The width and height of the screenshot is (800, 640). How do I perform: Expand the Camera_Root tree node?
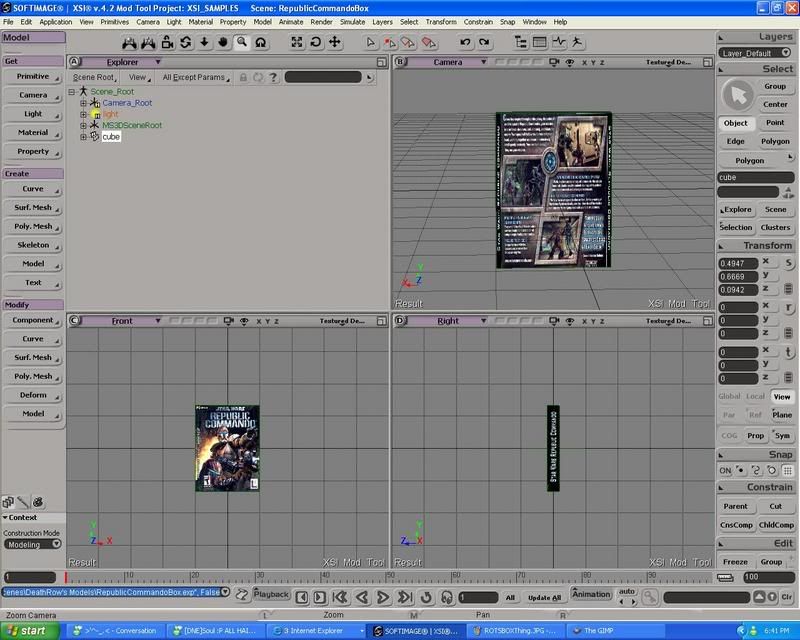tap(83, 103)
